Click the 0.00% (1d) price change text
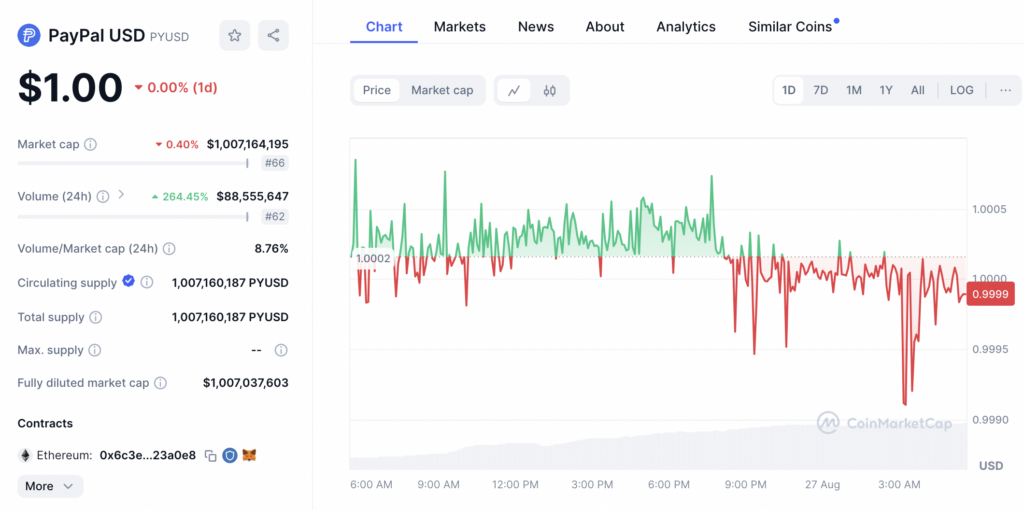This screenshot has width=1024, height=510. coord(182,88)
